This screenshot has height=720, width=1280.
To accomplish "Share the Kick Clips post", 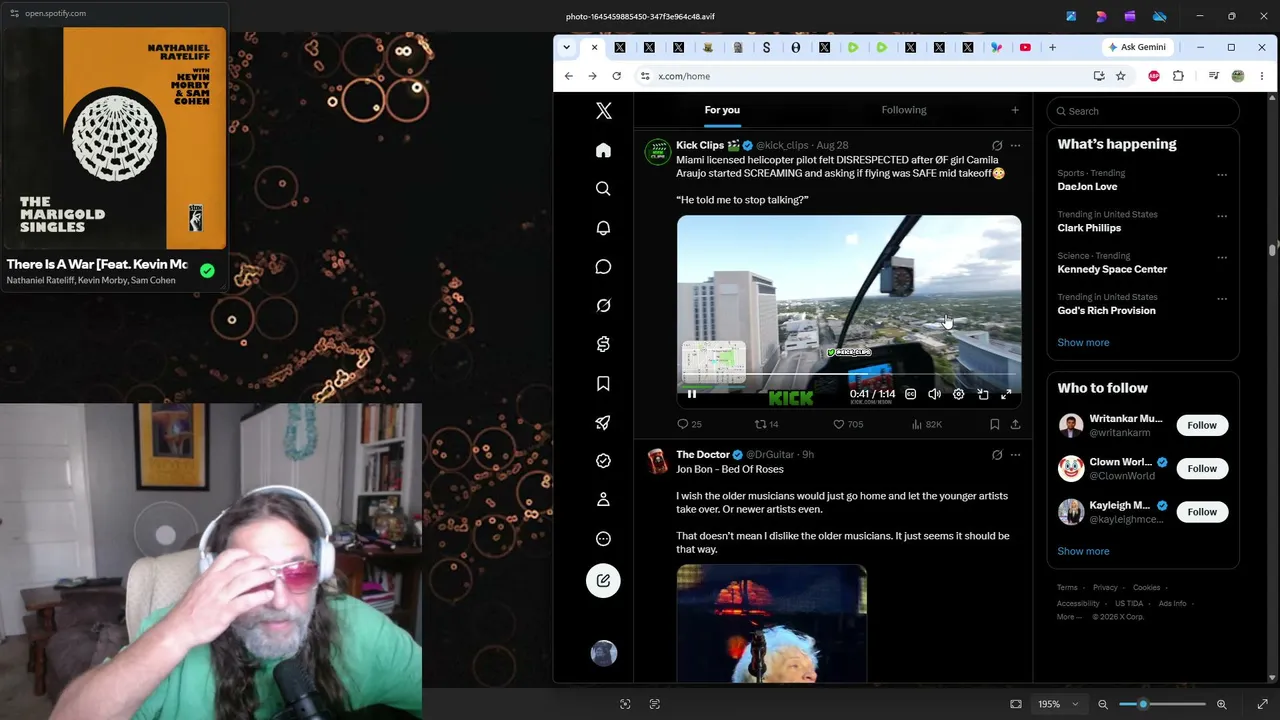I will click(1015, 424).
